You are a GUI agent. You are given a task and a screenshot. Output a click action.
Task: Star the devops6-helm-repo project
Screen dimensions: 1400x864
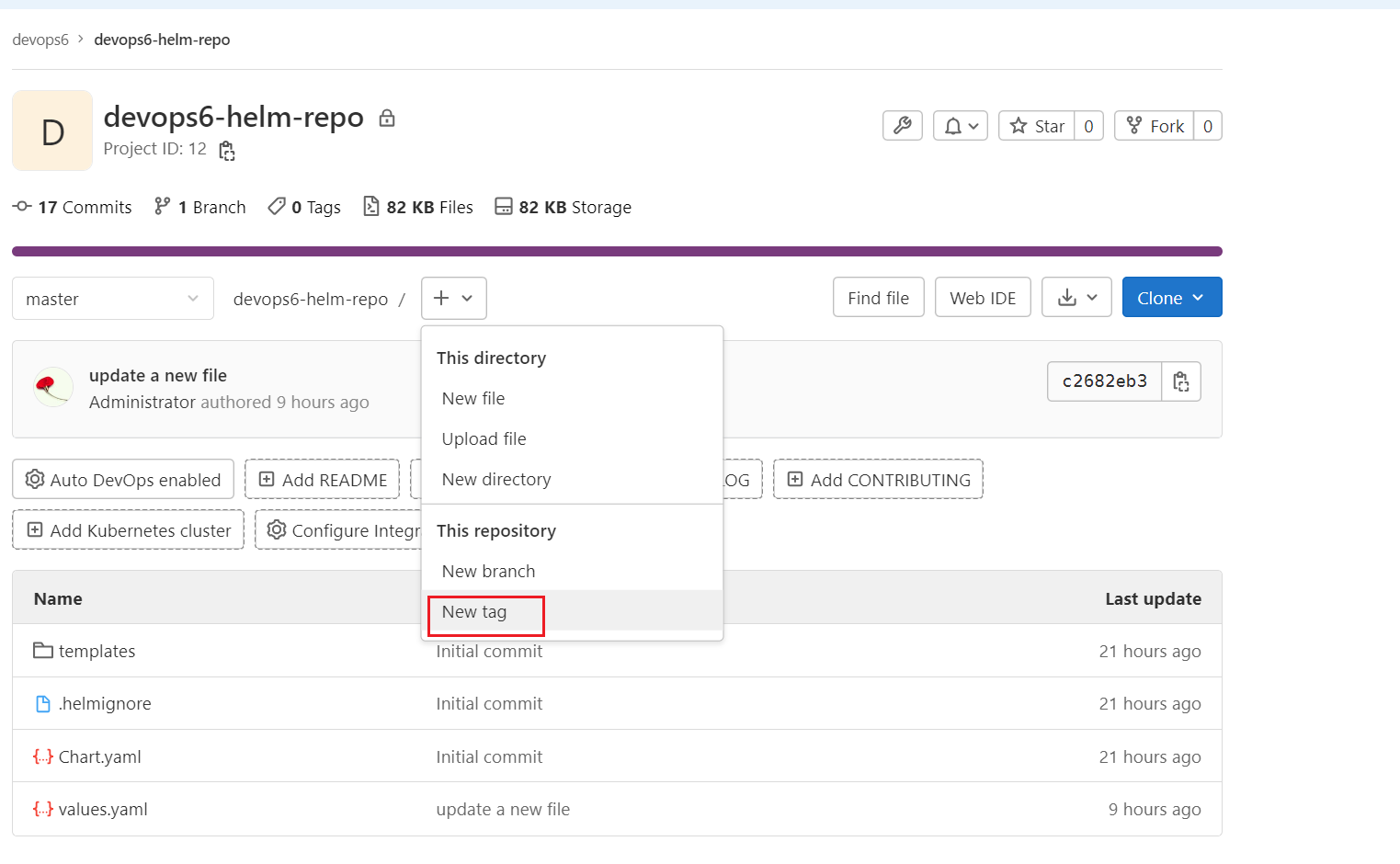1037,126
